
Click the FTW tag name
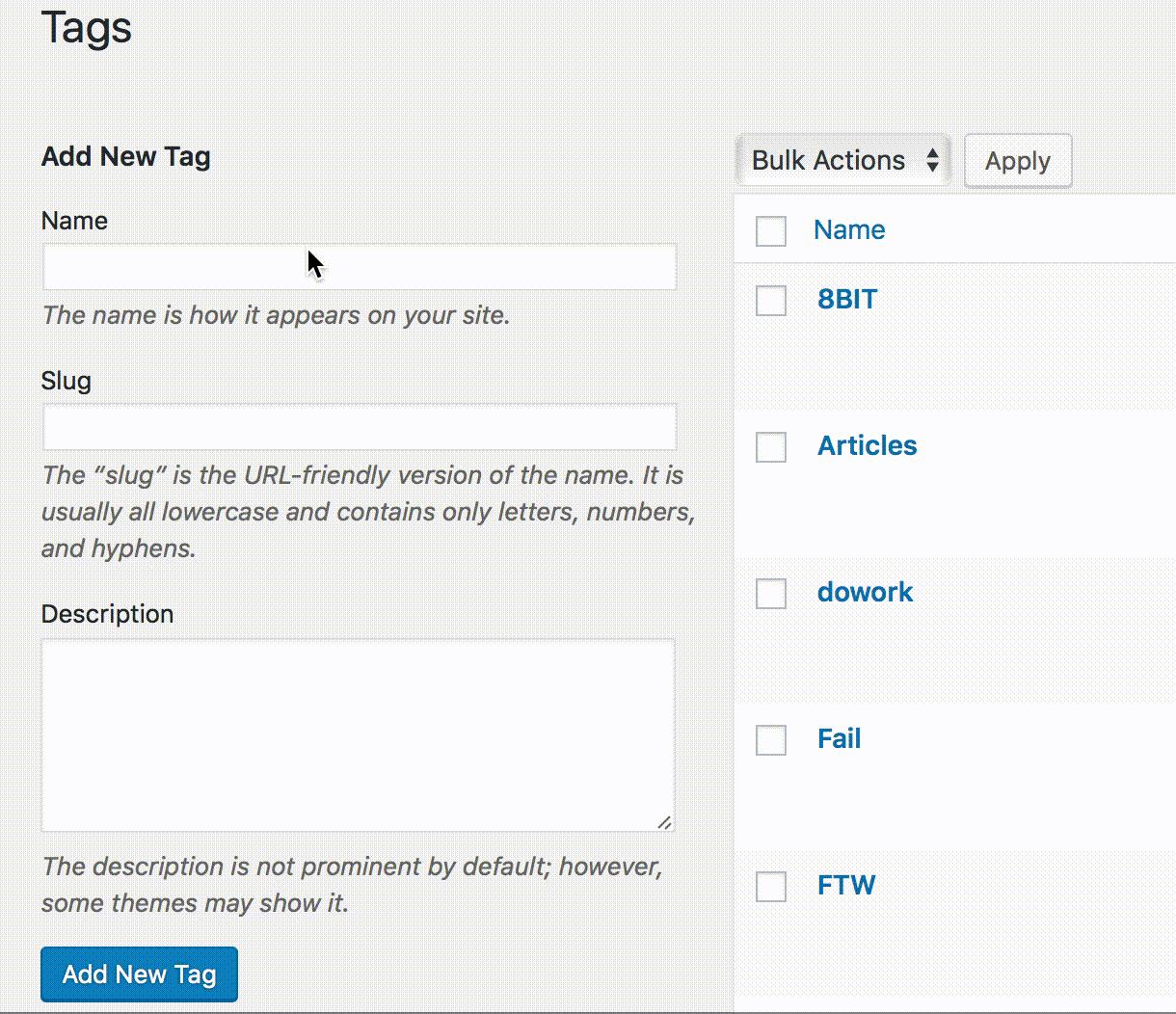click(x=845, y=885)
